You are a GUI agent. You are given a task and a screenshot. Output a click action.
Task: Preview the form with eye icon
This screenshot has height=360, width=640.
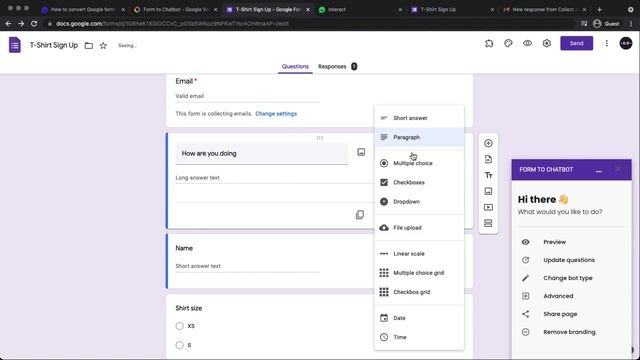point(527,43)
